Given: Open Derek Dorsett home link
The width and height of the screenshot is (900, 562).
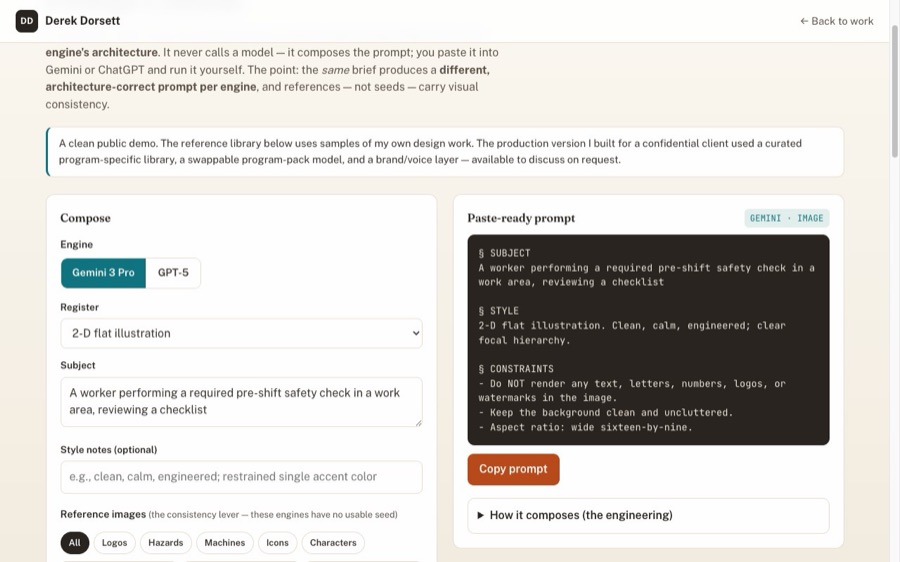Looking at the screenshot, I should (x=83, y=21).
